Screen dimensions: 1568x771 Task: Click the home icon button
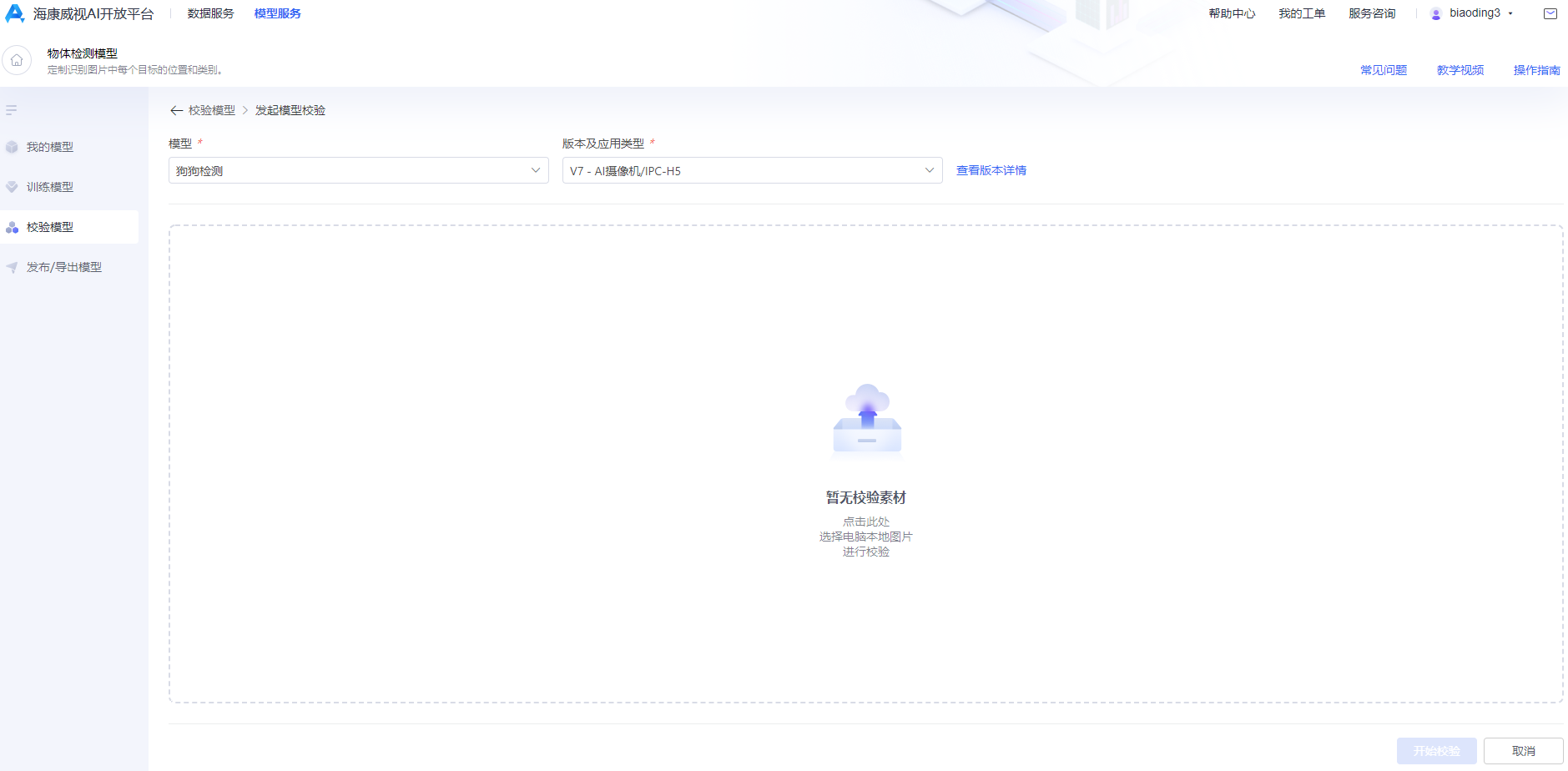point(17,61)
